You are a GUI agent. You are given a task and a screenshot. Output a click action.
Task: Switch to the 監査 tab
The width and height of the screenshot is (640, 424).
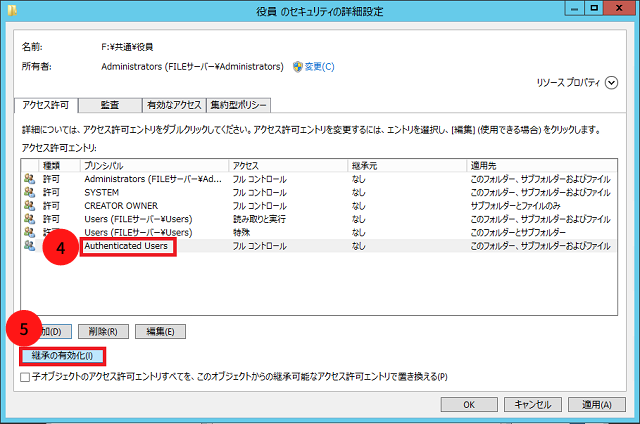pyautogui.click(x=110, y=105)
